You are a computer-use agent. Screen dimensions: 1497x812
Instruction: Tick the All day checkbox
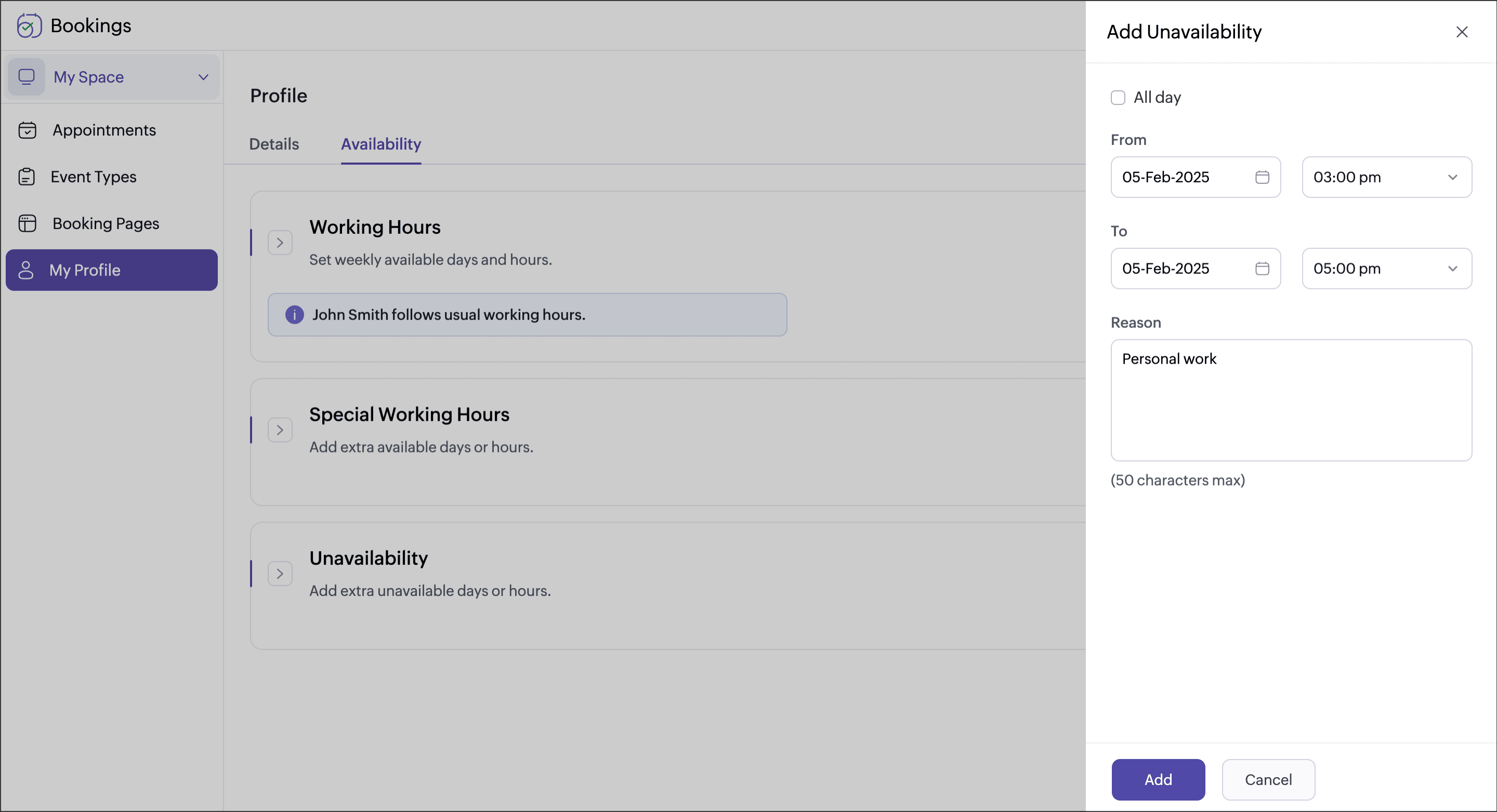point(1118,98)
